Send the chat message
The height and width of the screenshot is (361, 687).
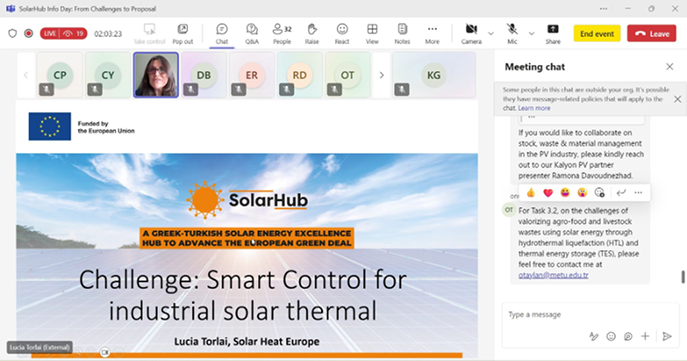tap(667, 336)
